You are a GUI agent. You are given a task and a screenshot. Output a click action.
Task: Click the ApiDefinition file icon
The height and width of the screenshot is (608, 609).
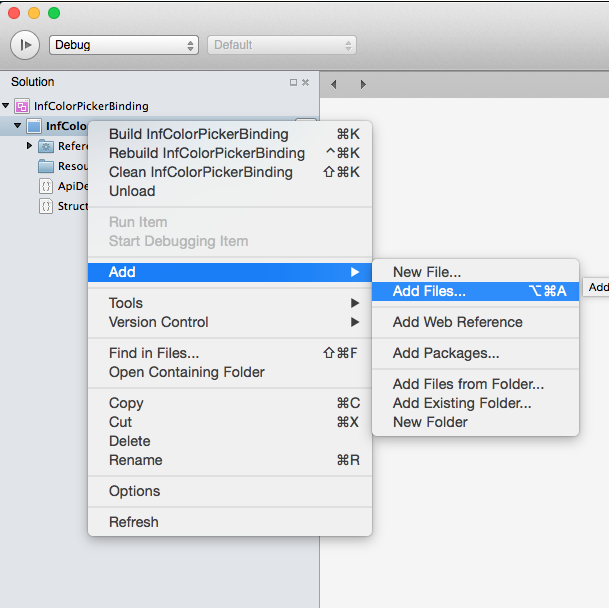tap(46, 186)
